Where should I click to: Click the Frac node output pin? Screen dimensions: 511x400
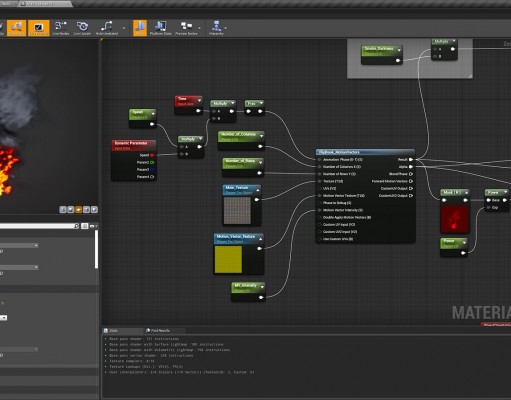click(x=260, y=111)
